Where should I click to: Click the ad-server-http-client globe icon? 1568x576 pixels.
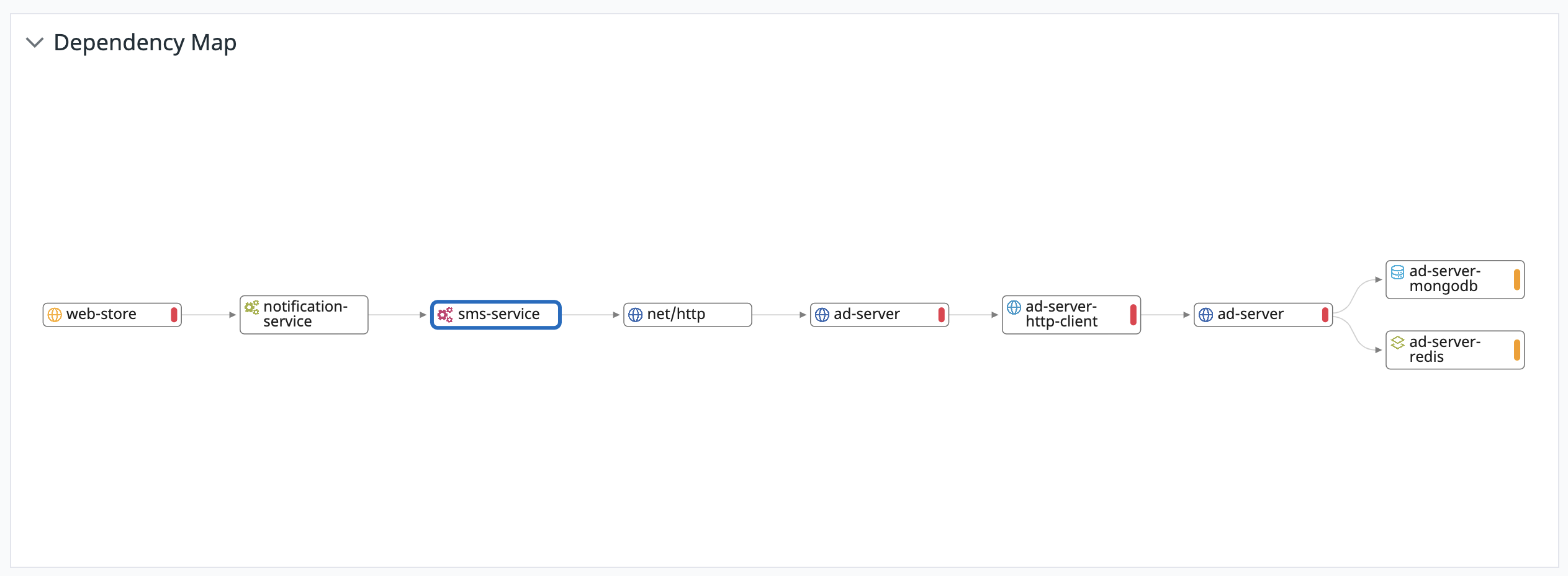click(x=1014, y=307)
